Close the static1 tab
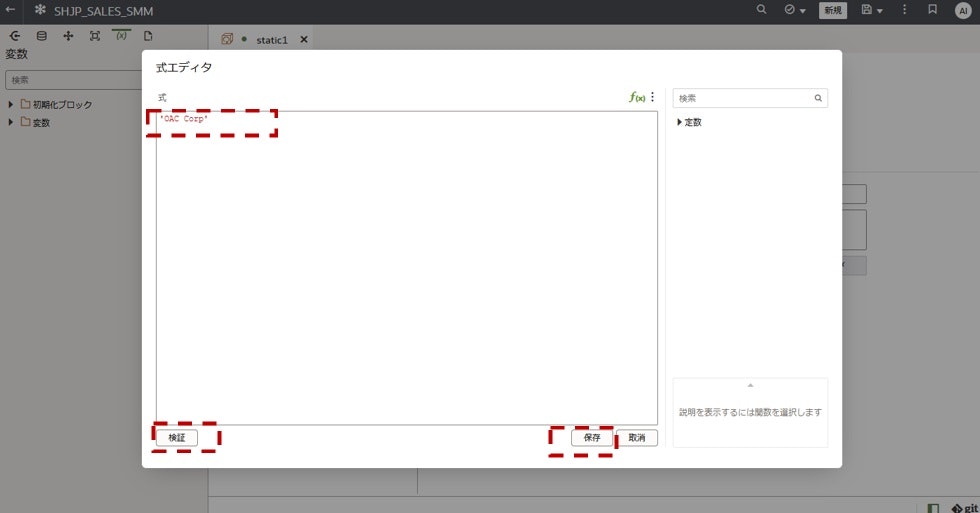This screenshot has height=513, width=980. [x=304, y=39]
